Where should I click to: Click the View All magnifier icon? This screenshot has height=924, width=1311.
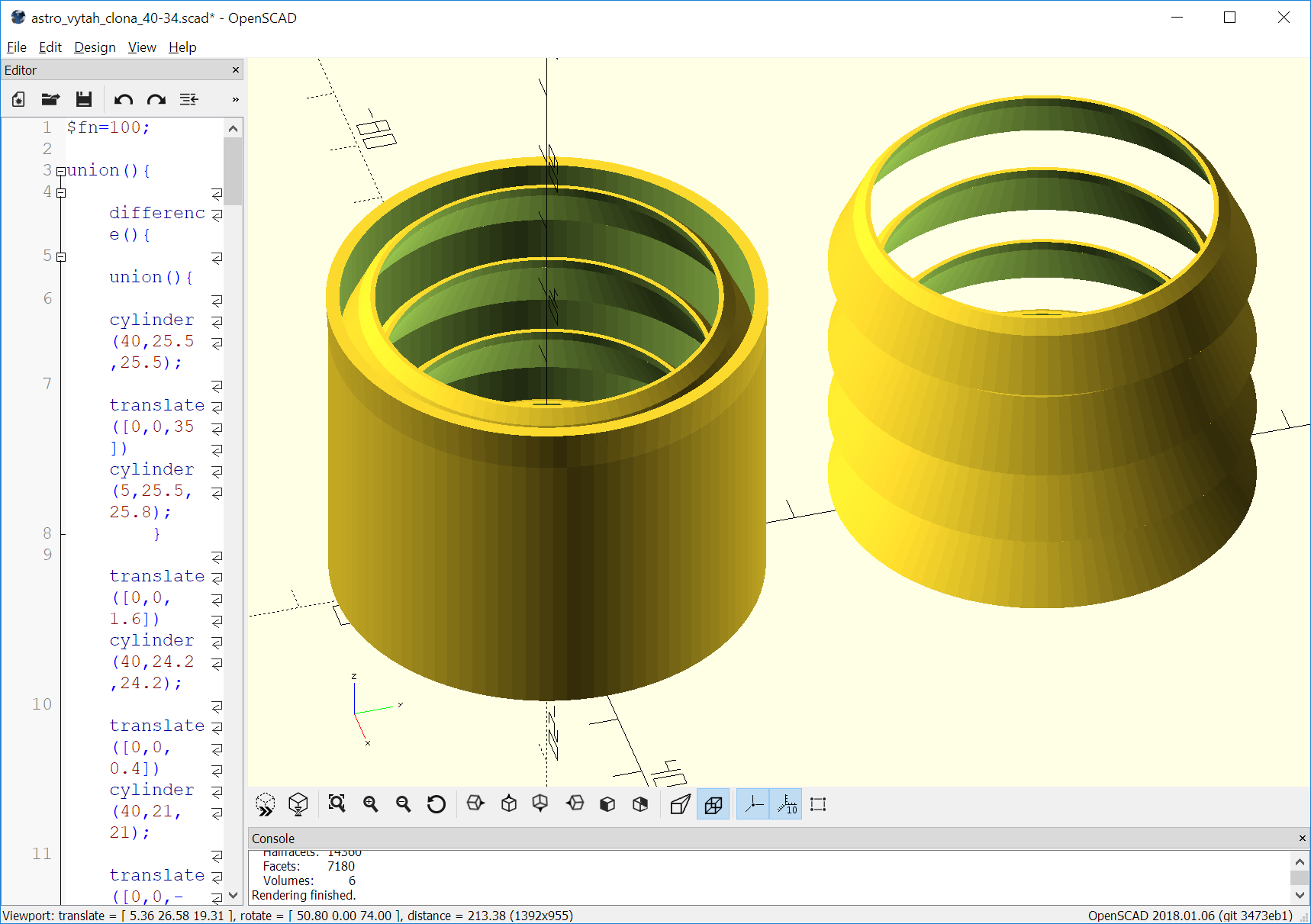[337, 803]
